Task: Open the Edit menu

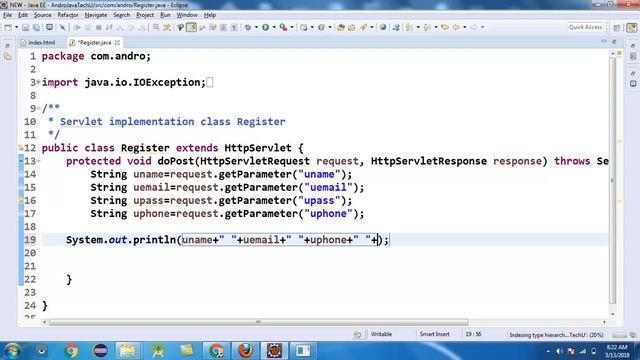Action: point(23,15)
